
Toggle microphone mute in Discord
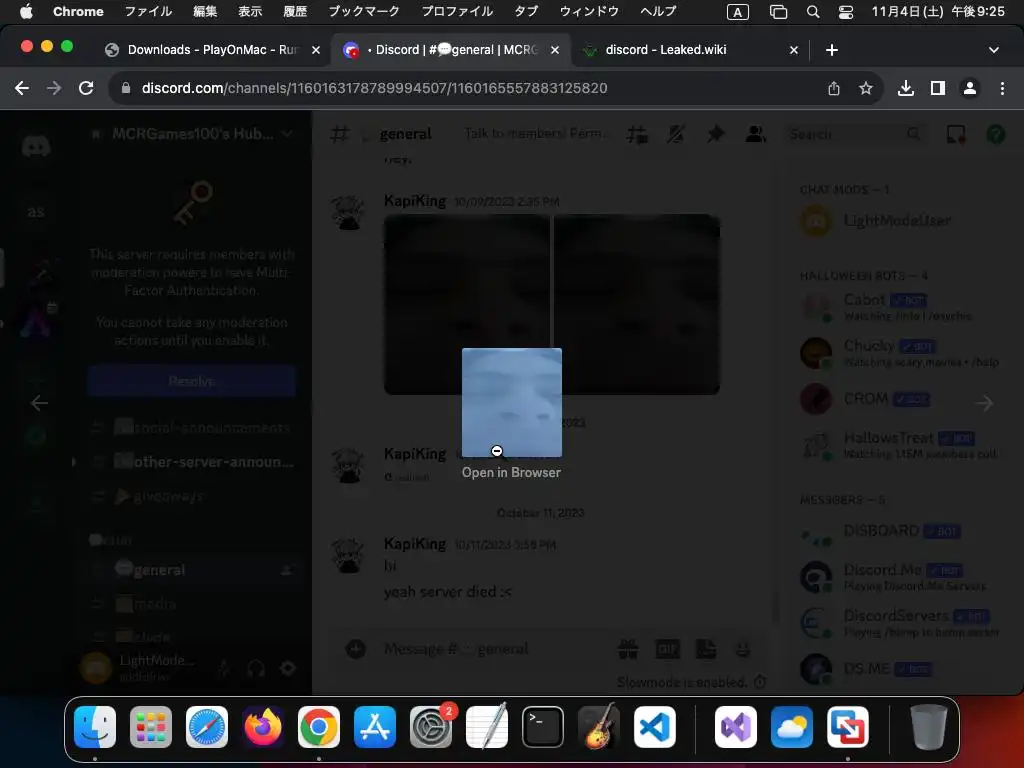pos(224,668)
